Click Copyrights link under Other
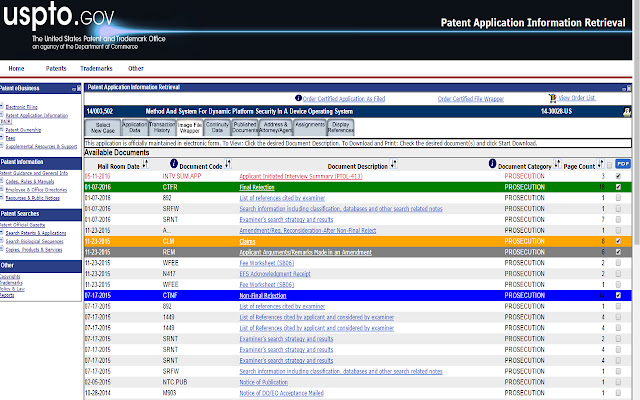The width and height of the screenshot is (640, 400). pos(10,277)
